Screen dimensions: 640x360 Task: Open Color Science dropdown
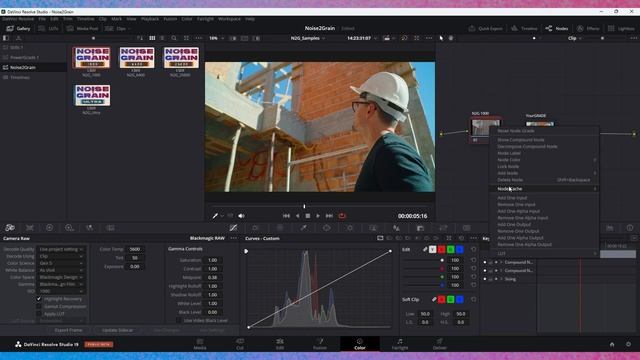61,263
